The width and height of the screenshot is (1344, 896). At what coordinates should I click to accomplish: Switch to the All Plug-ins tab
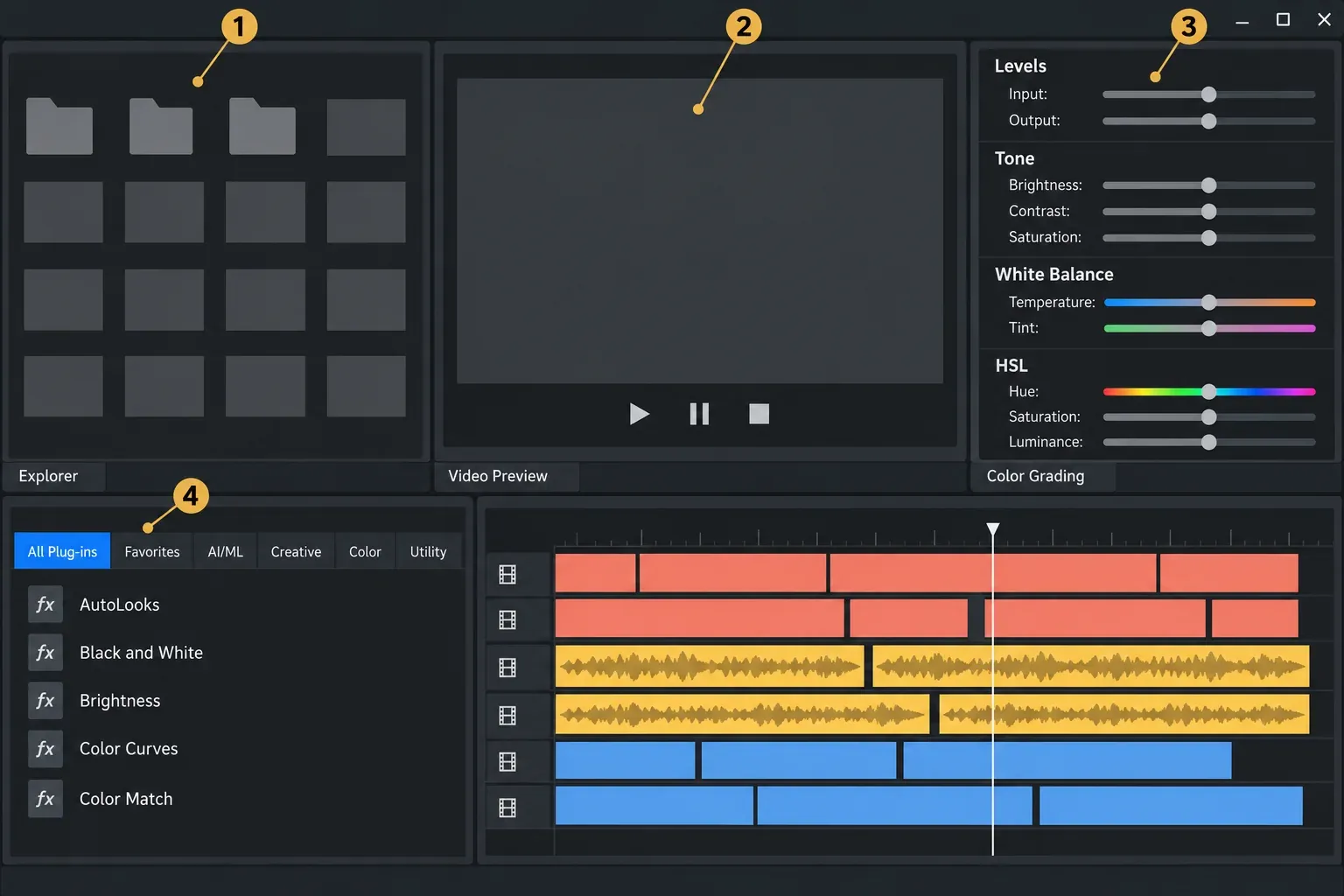point(62,551)
